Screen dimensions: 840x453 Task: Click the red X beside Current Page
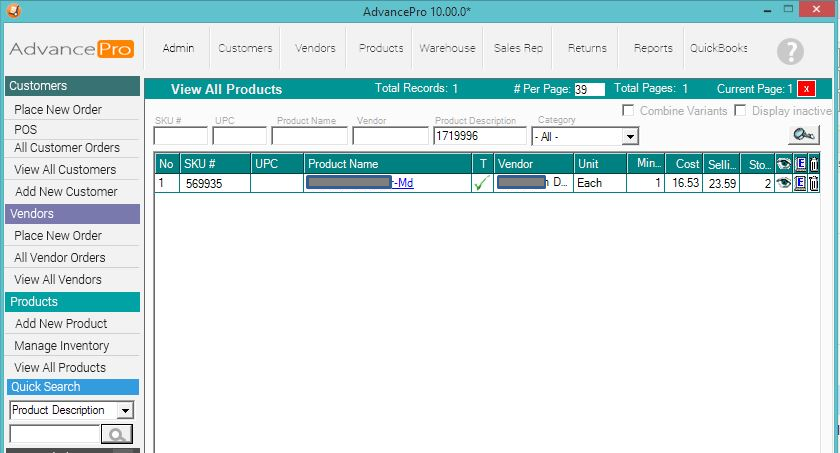[806, 89]
